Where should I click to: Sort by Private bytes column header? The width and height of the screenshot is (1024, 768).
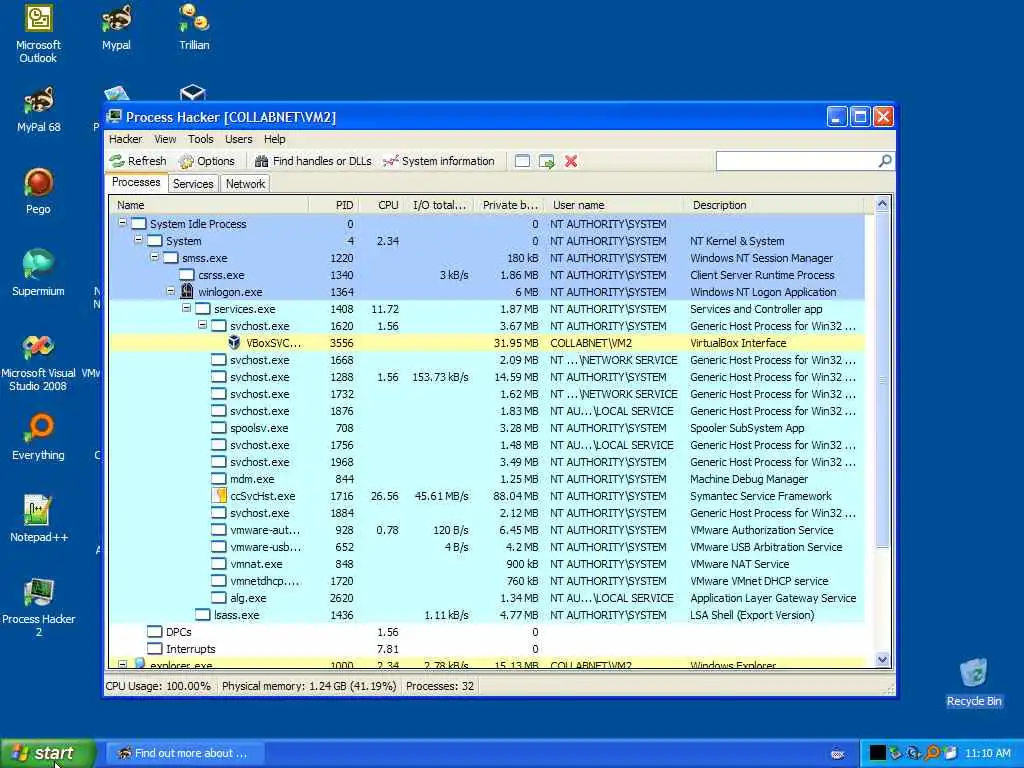click(x=509, y=205)
